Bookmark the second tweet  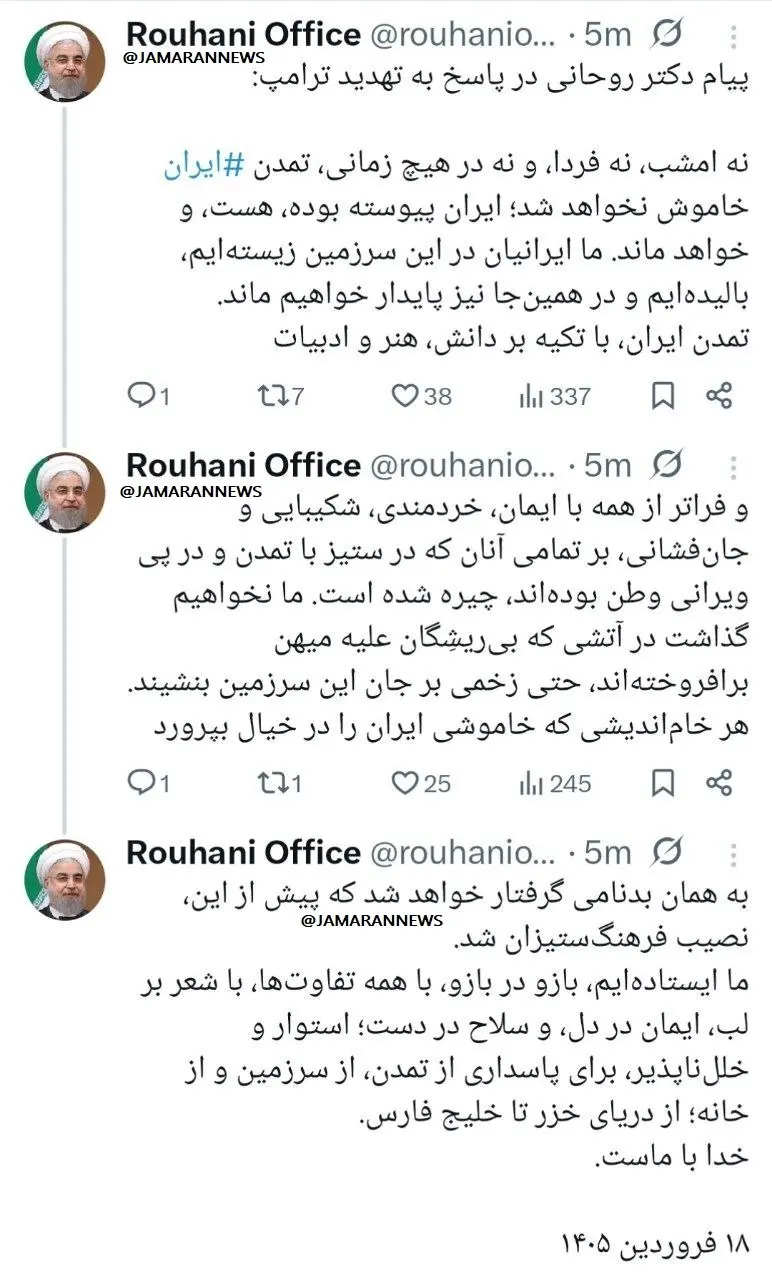tap(662, 783)
